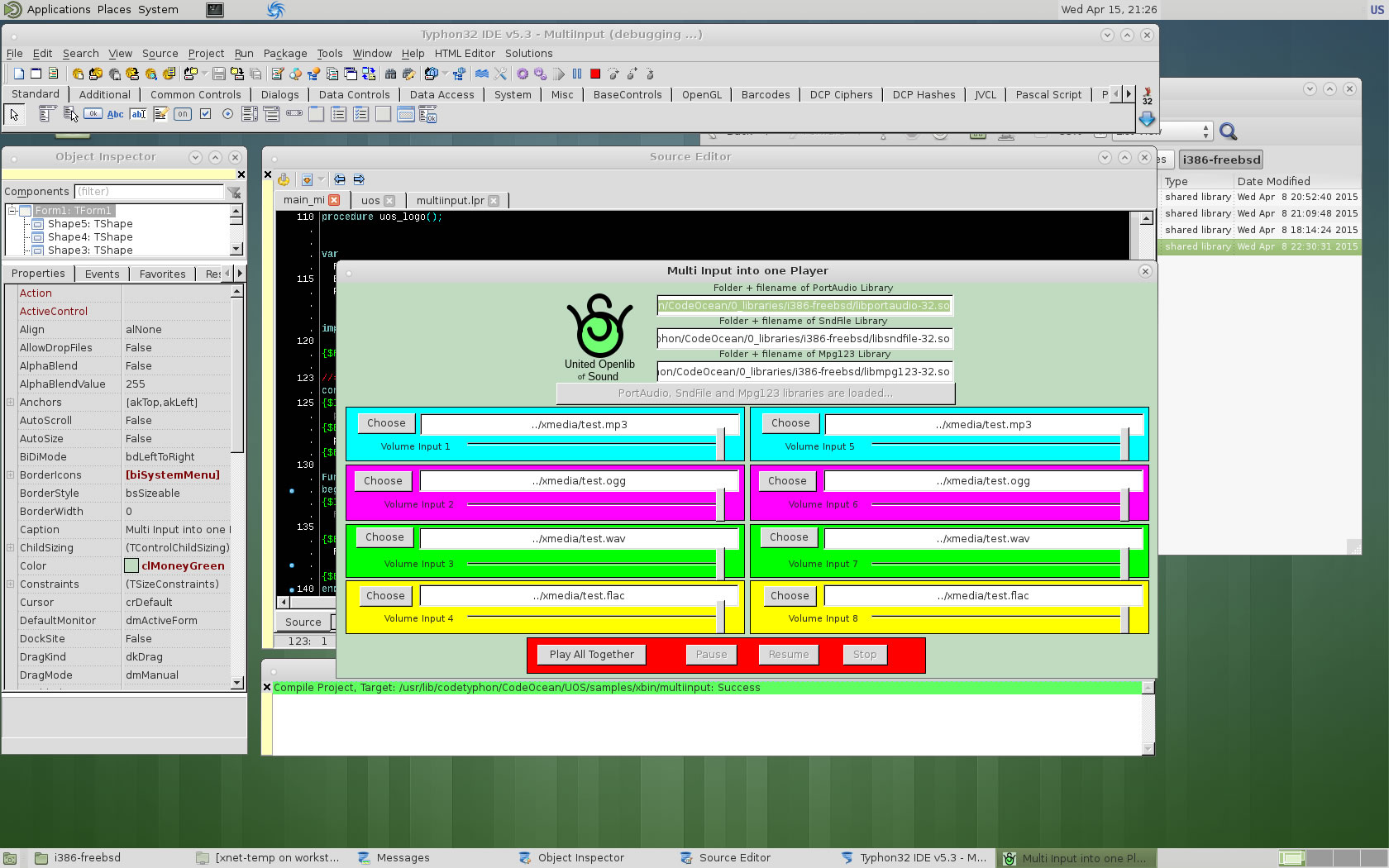Viewport: 1389px width, 868px height.
Task: Click terminal launcher icon in top panel
Action: tap(214, 10)
